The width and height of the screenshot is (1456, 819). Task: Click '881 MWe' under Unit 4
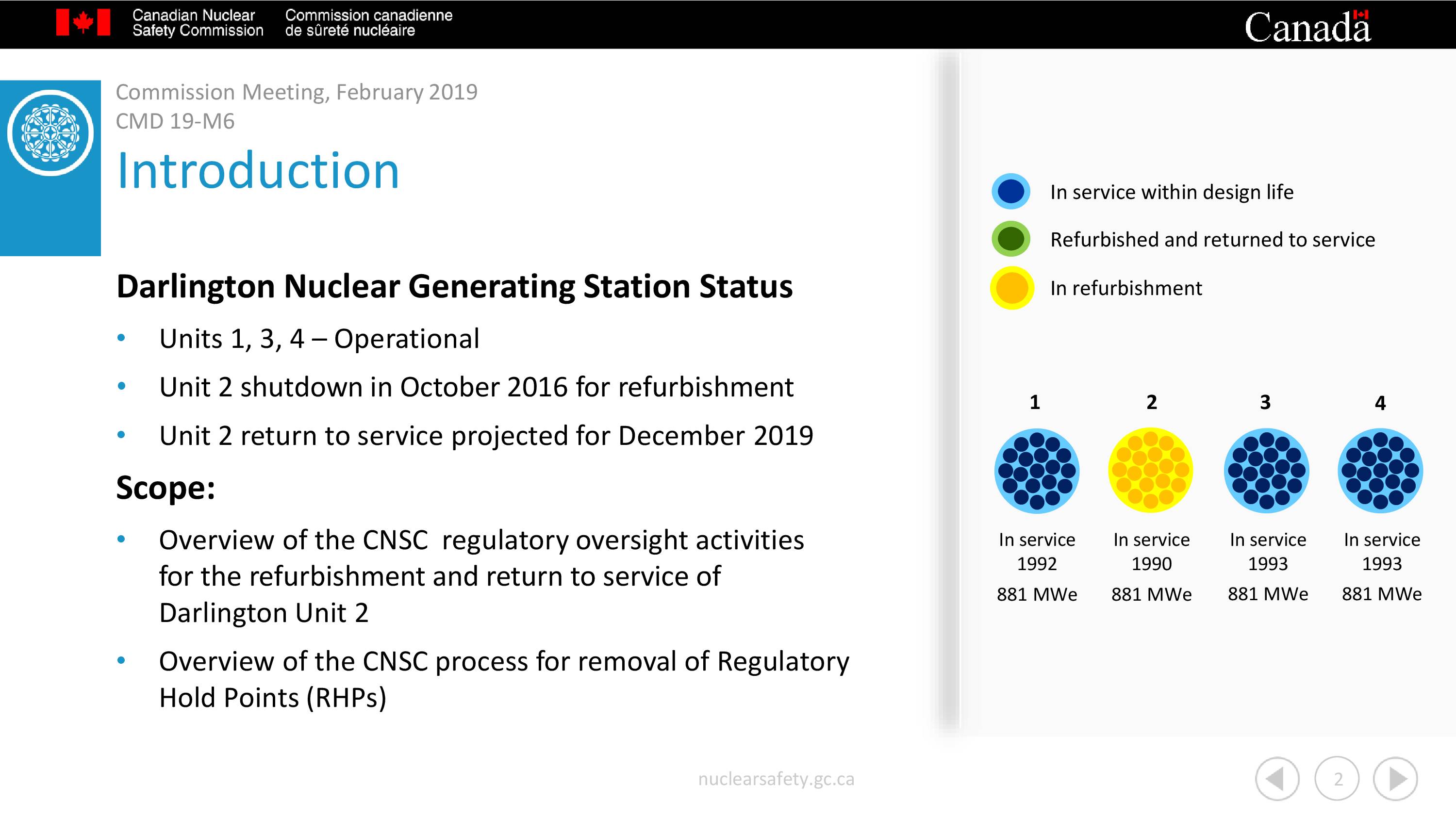point(1381,594)
